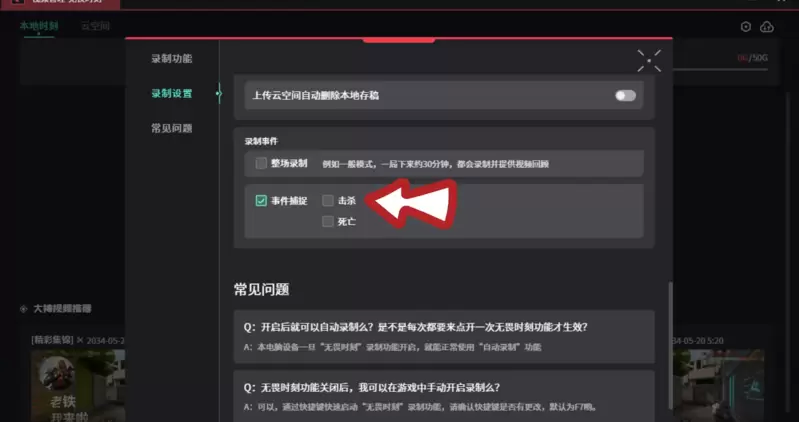The height and width of the screenshot is (422, 799).
Task: Click the cloud upload icon
Action: [x=766, y=27]
